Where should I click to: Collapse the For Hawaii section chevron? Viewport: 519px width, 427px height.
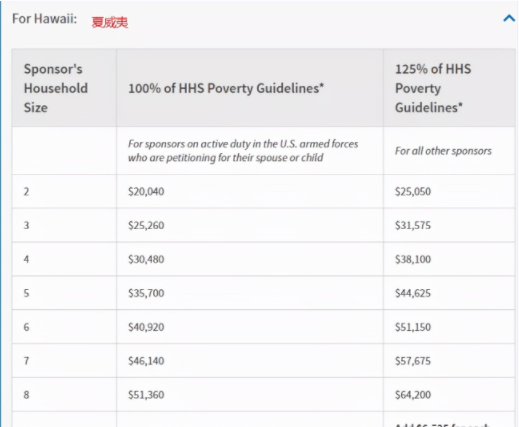(509, 18)
